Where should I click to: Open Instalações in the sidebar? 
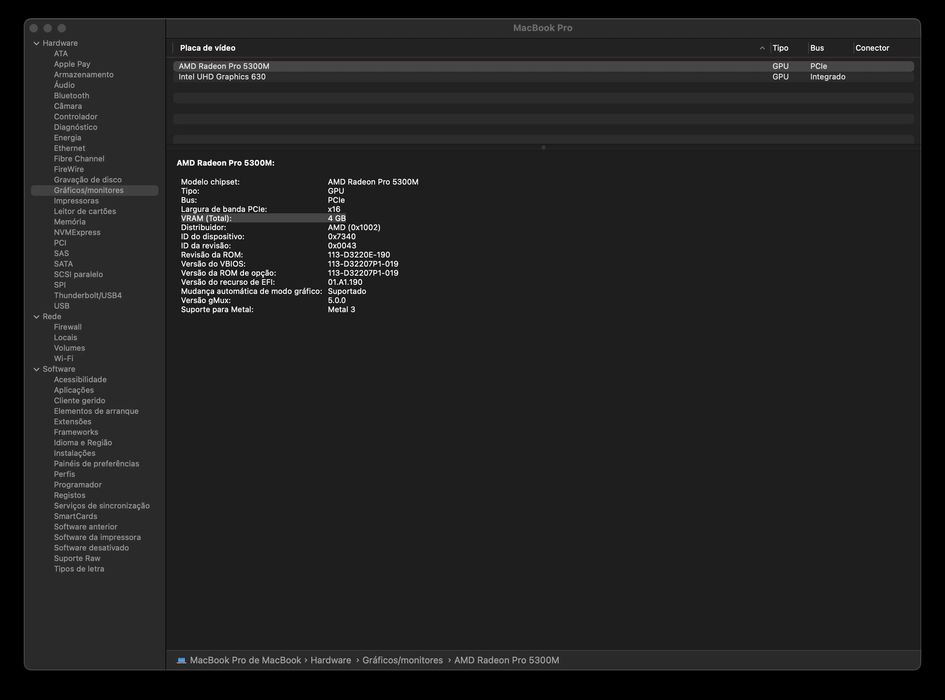74,453
